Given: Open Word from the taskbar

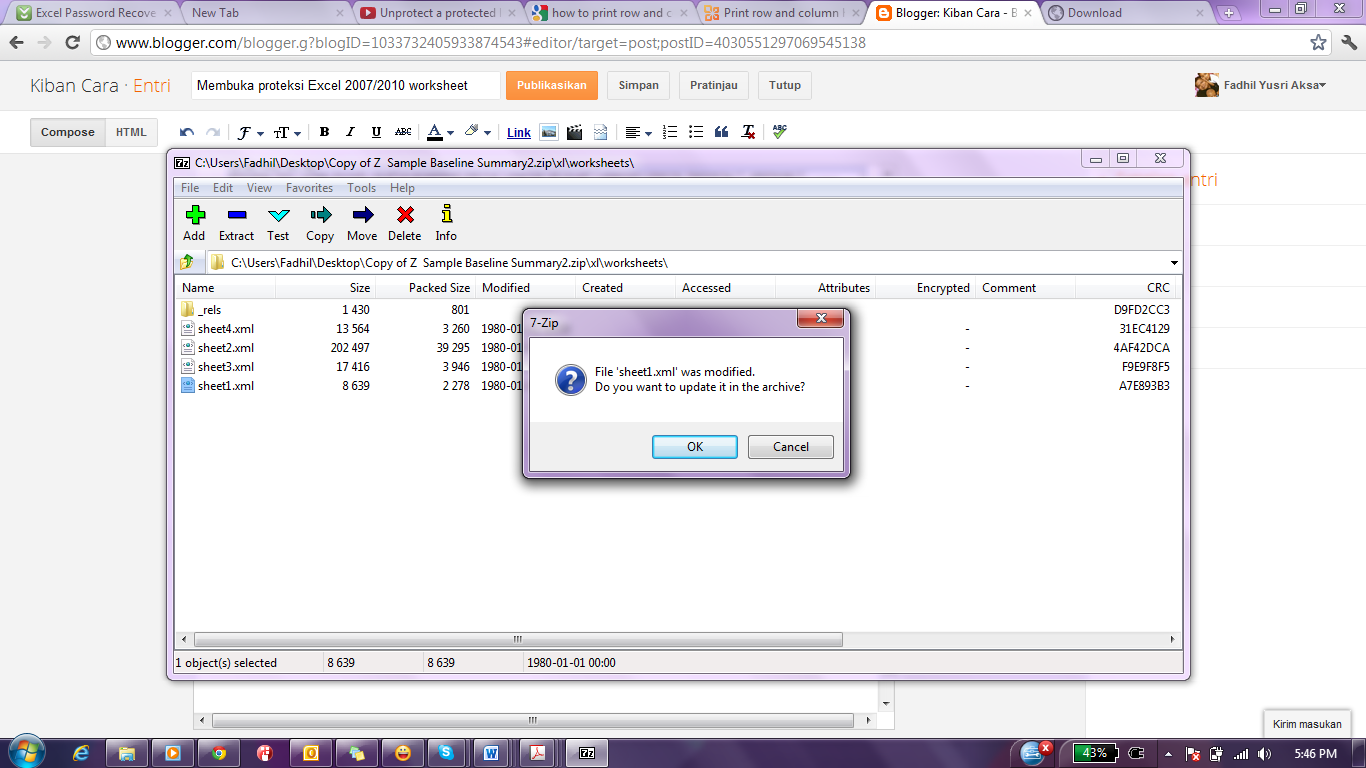Looking at the screenshot, I should point(491,753).
